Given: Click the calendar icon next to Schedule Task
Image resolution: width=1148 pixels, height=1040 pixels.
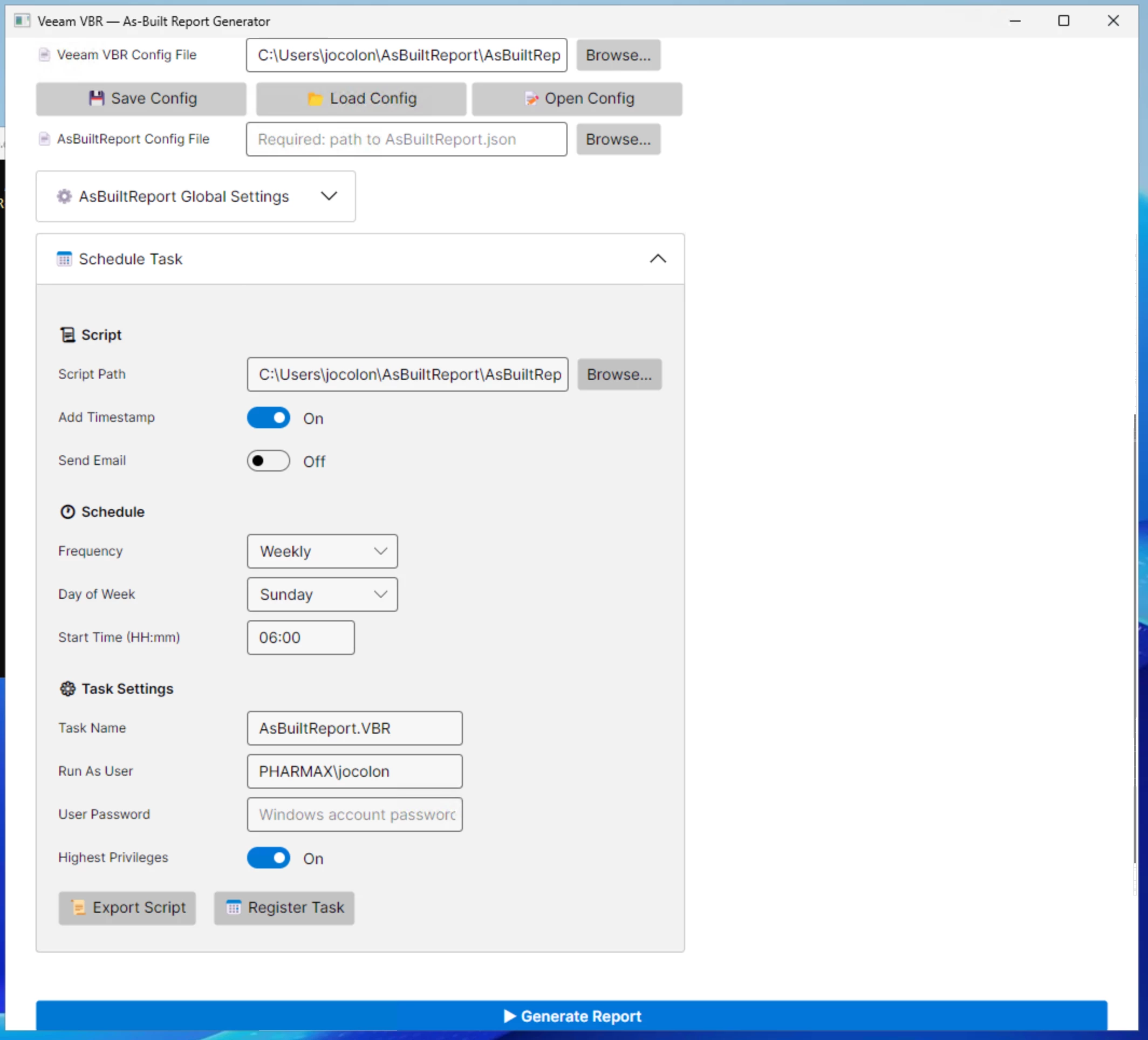Looking at the screenshot, I should click(x=64, y=259).
